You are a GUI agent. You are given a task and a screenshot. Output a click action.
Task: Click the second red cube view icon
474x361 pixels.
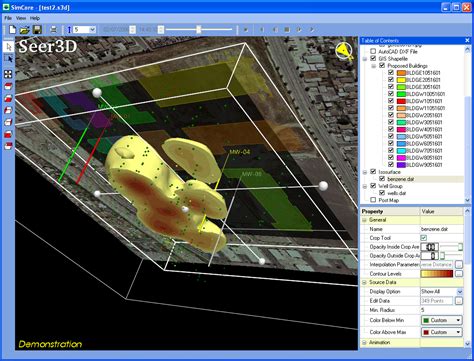click(8, 98)
